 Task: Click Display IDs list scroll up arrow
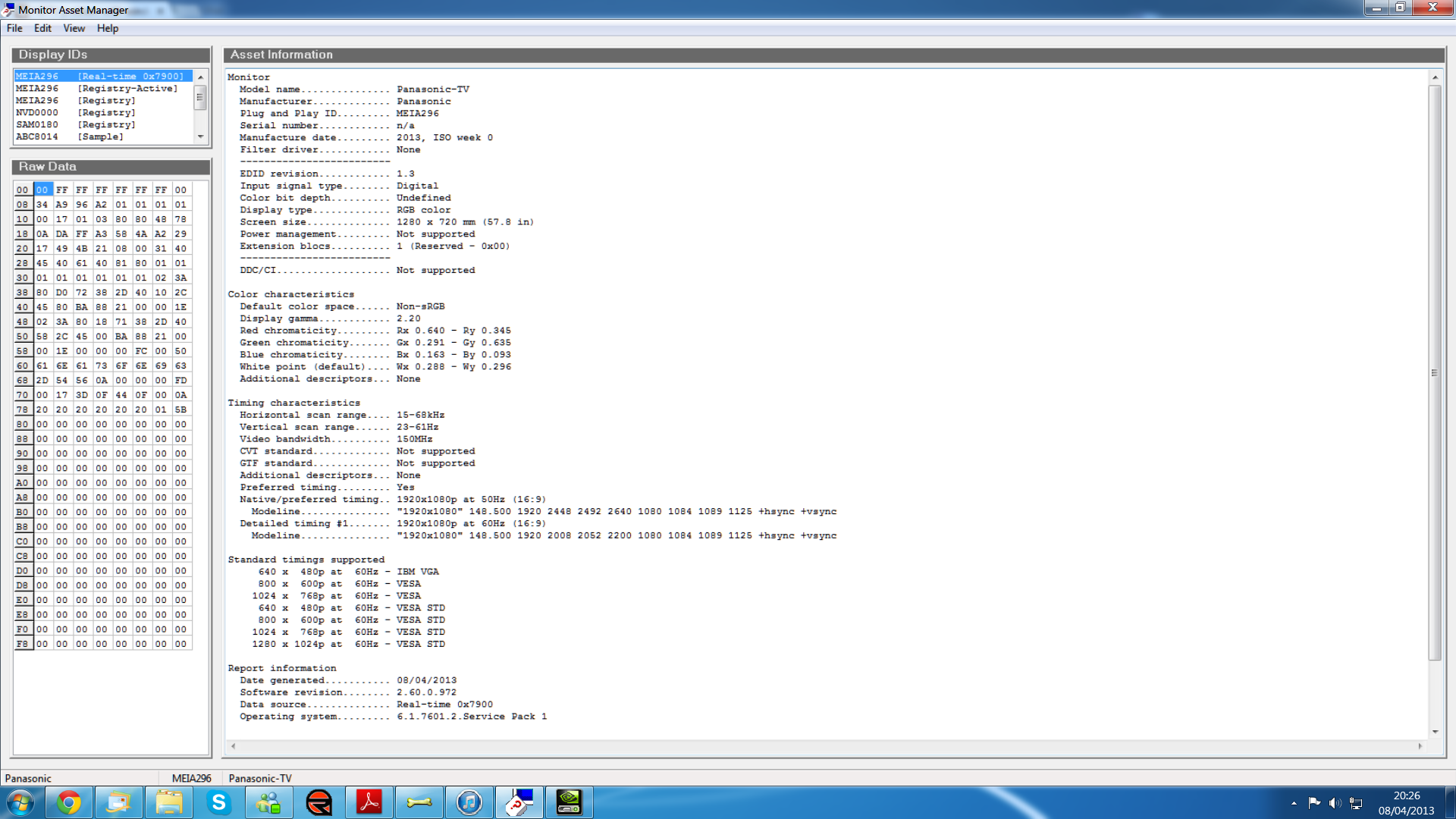pos(200,77)
